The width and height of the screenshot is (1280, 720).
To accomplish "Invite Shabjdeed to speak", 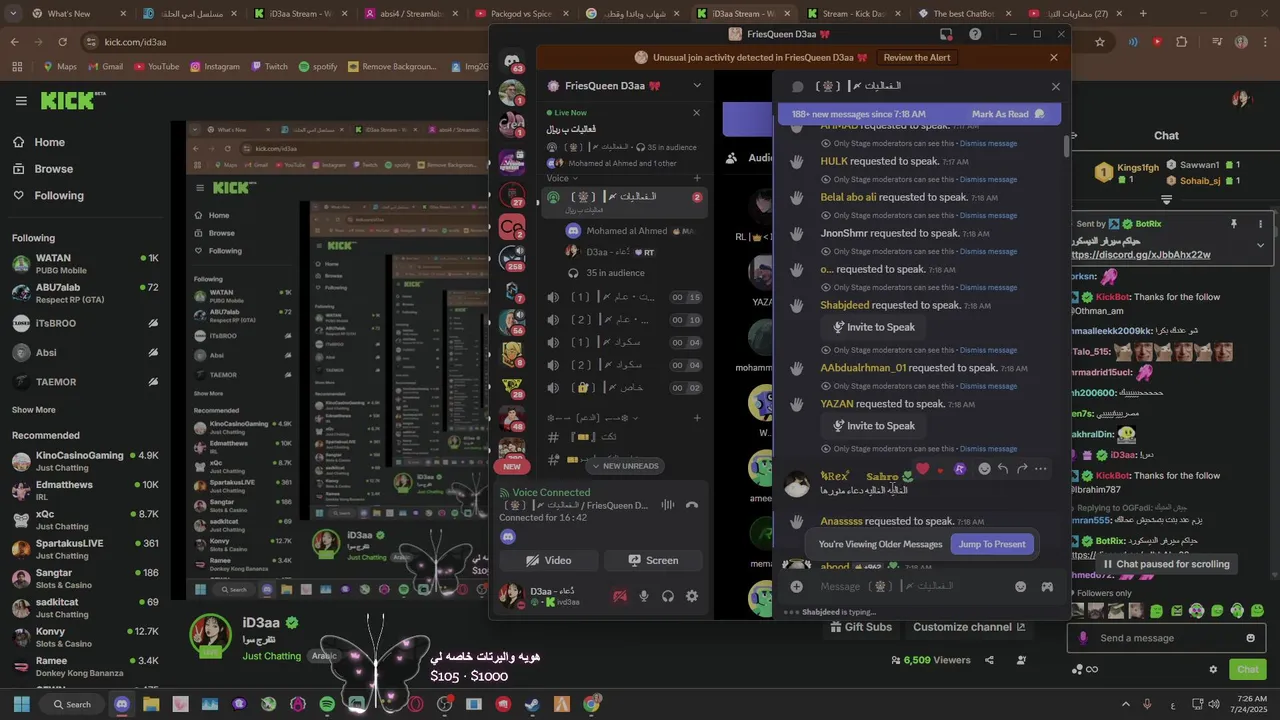I will point(874,327).
